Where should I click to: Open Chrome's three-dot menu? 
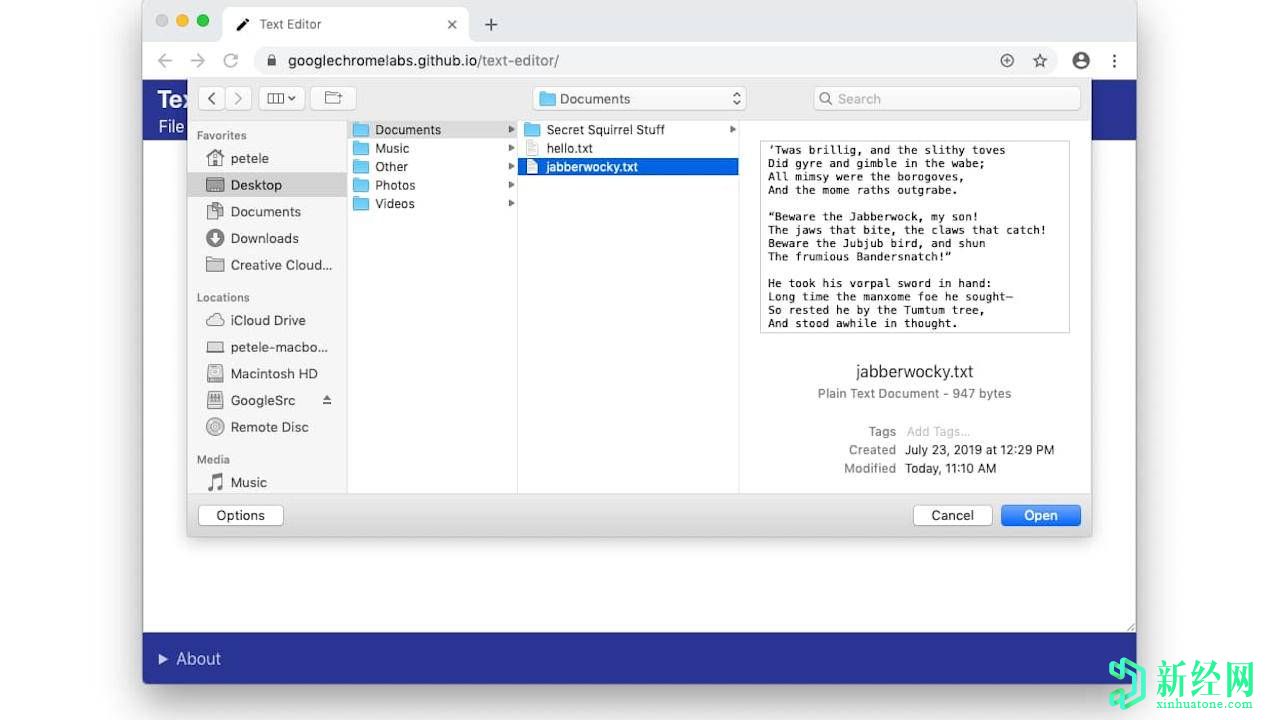click(1115, 60)
